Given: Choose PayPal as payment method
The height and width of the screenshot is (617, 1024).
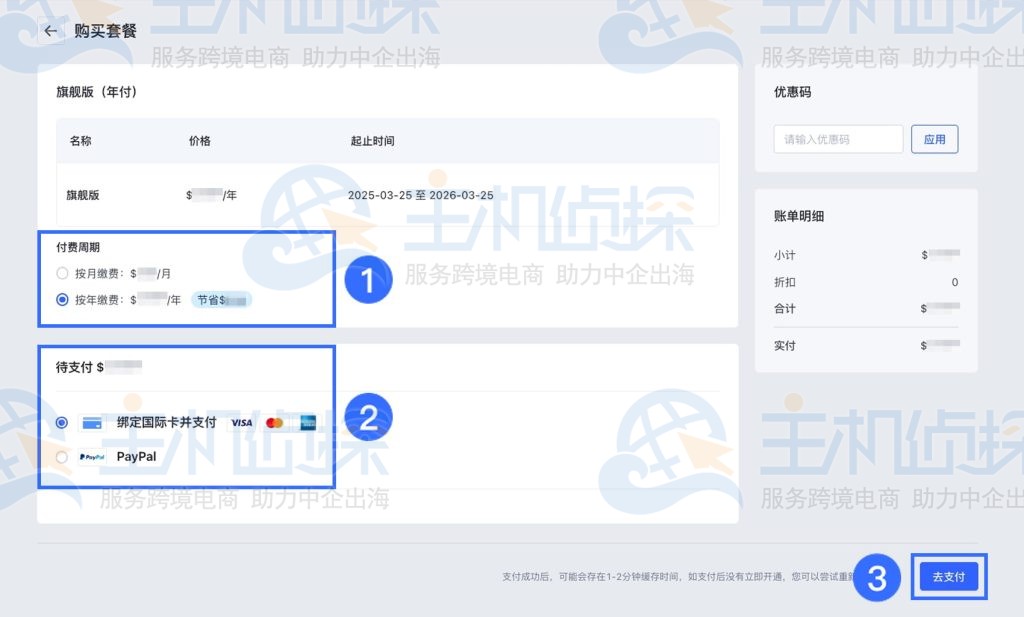Looking at the screenshot, I should pyautogui.click(x=60, y=456).
